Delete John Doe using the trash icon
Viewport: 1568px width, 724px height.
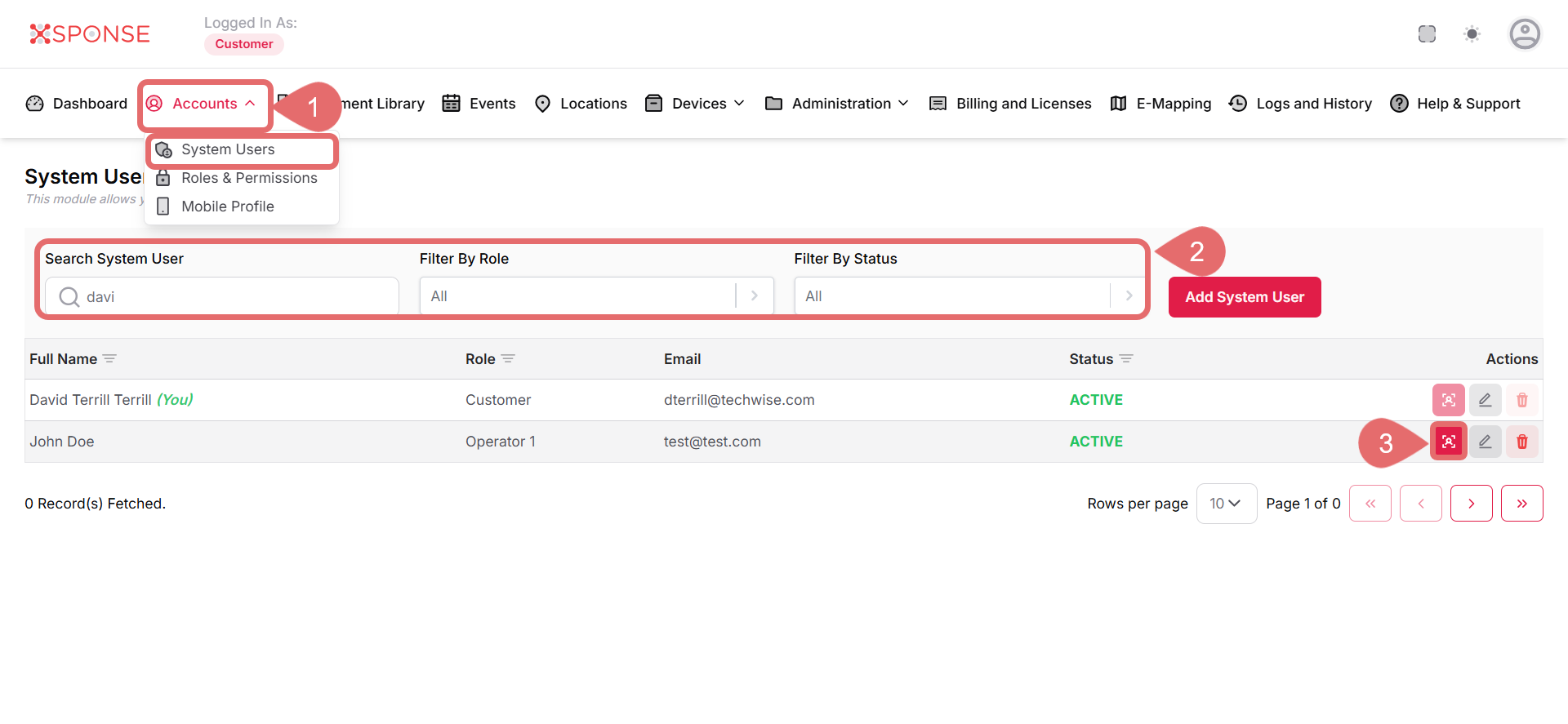(1521, 442)
